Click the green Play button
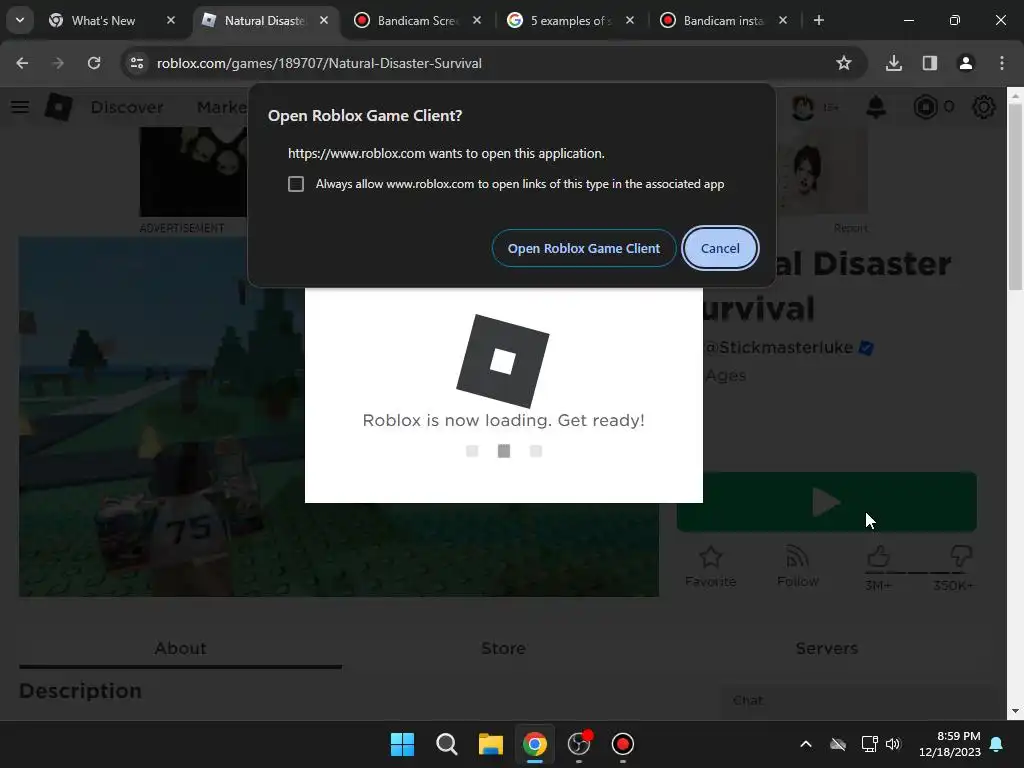The height and width of the screenshot is (768, 1024). (826, 502)
